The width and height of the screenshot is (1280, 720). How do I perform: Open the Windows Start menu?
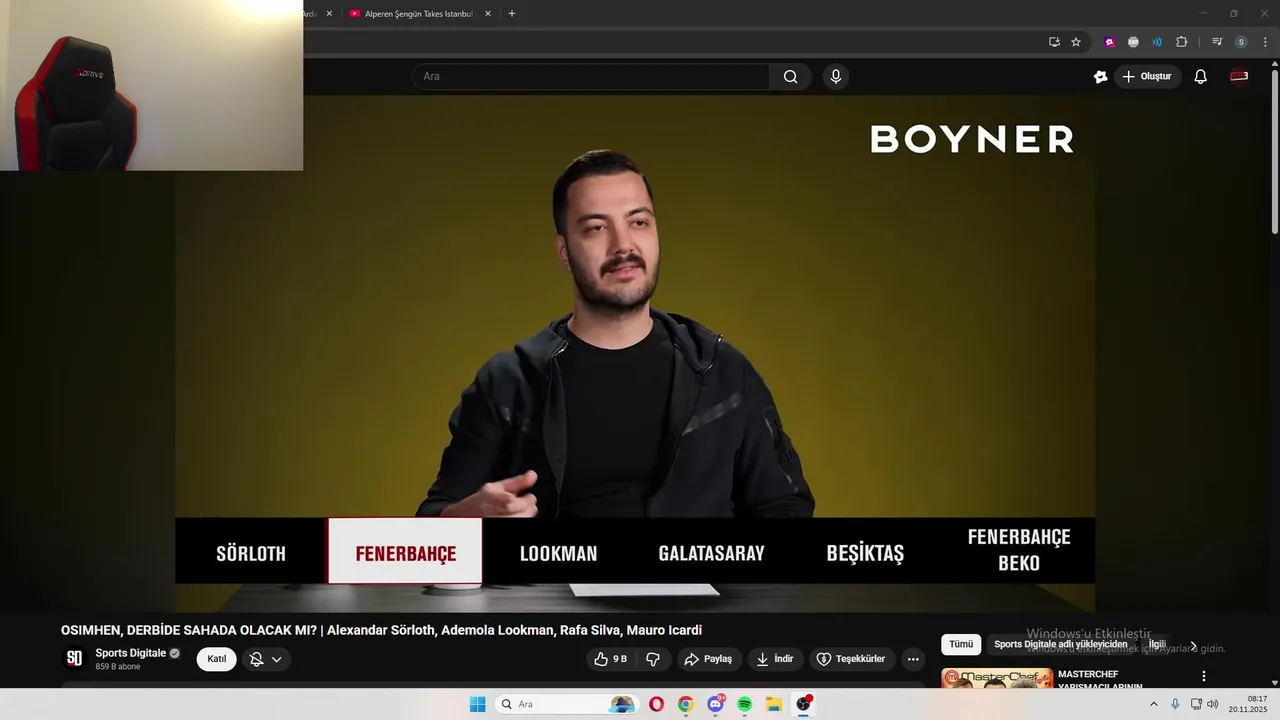point(478,704)
